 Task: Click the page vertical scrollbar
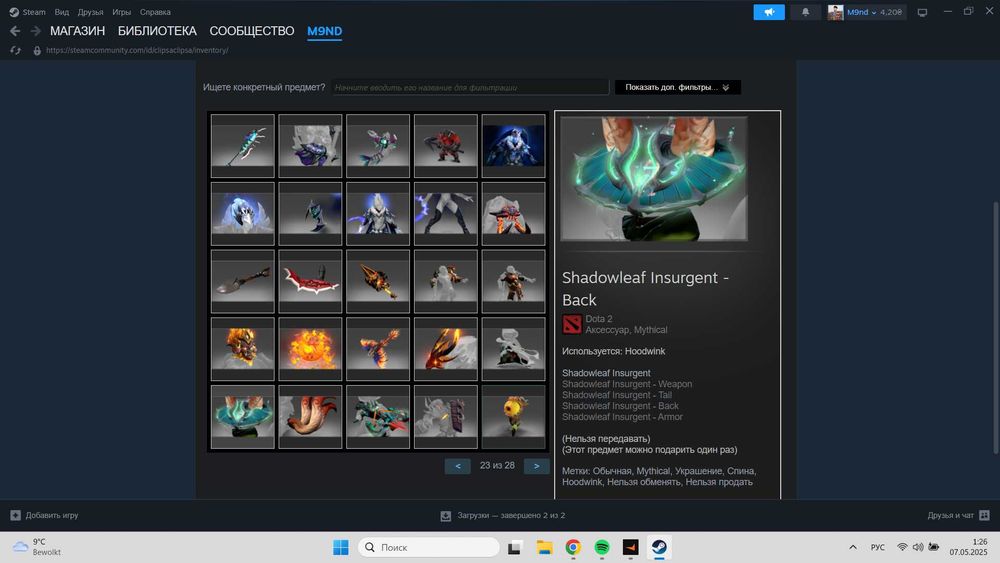pos(996,328)
